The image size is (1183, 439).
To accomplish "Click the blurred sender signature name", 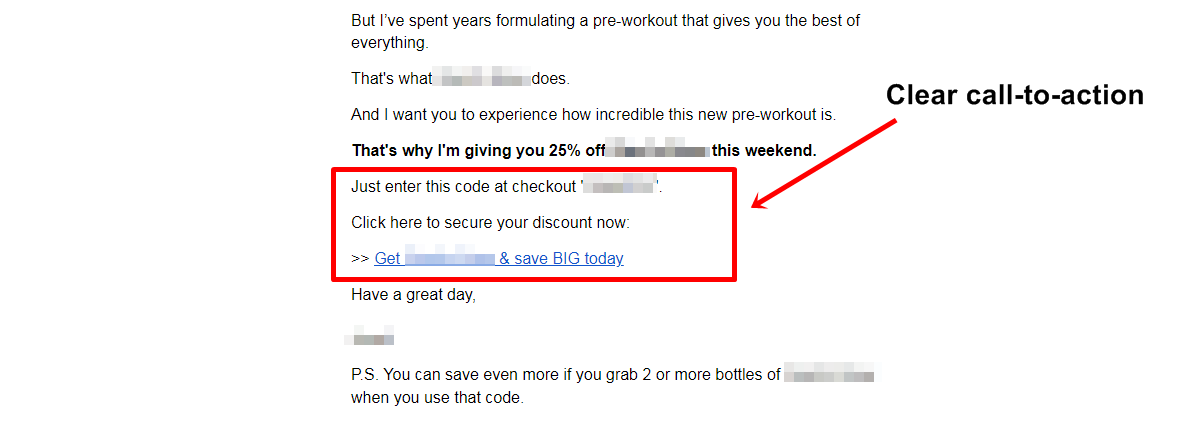I will 370,334.
